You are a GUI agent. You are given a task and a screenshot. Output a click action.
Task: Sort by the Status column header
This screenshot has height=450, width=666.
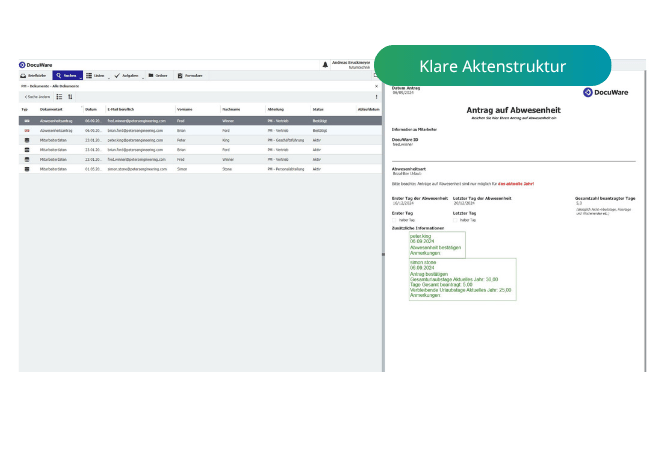pyautogui.click(x=318, y=110)
